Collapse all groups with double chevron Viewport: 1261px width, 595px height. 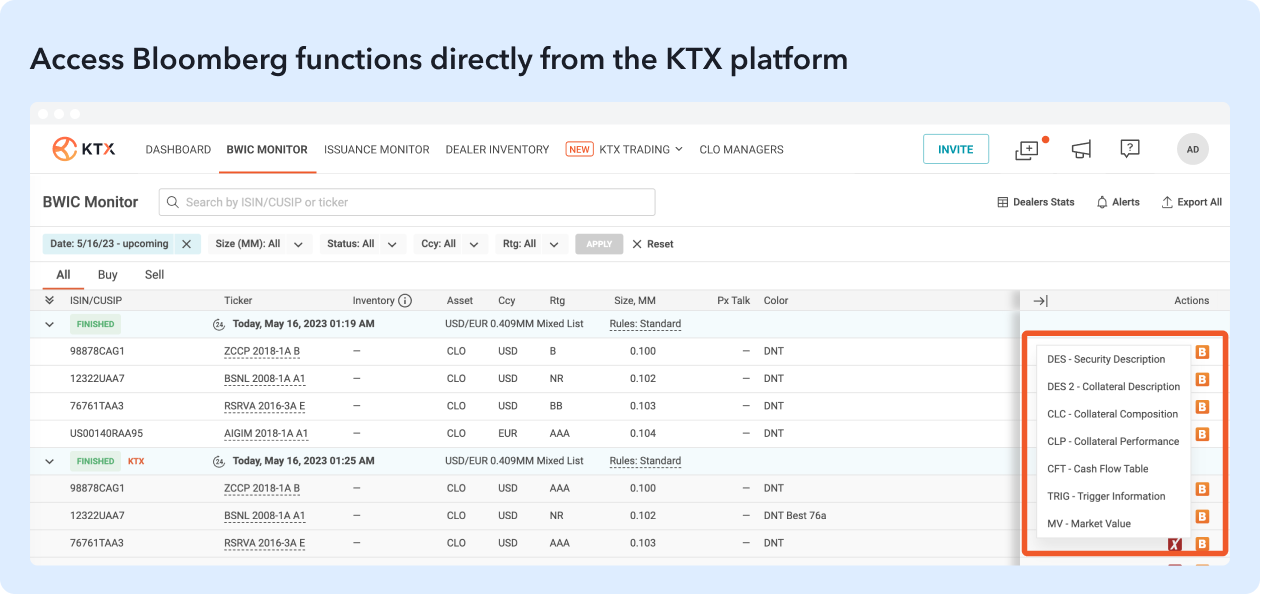pos(49,300)
